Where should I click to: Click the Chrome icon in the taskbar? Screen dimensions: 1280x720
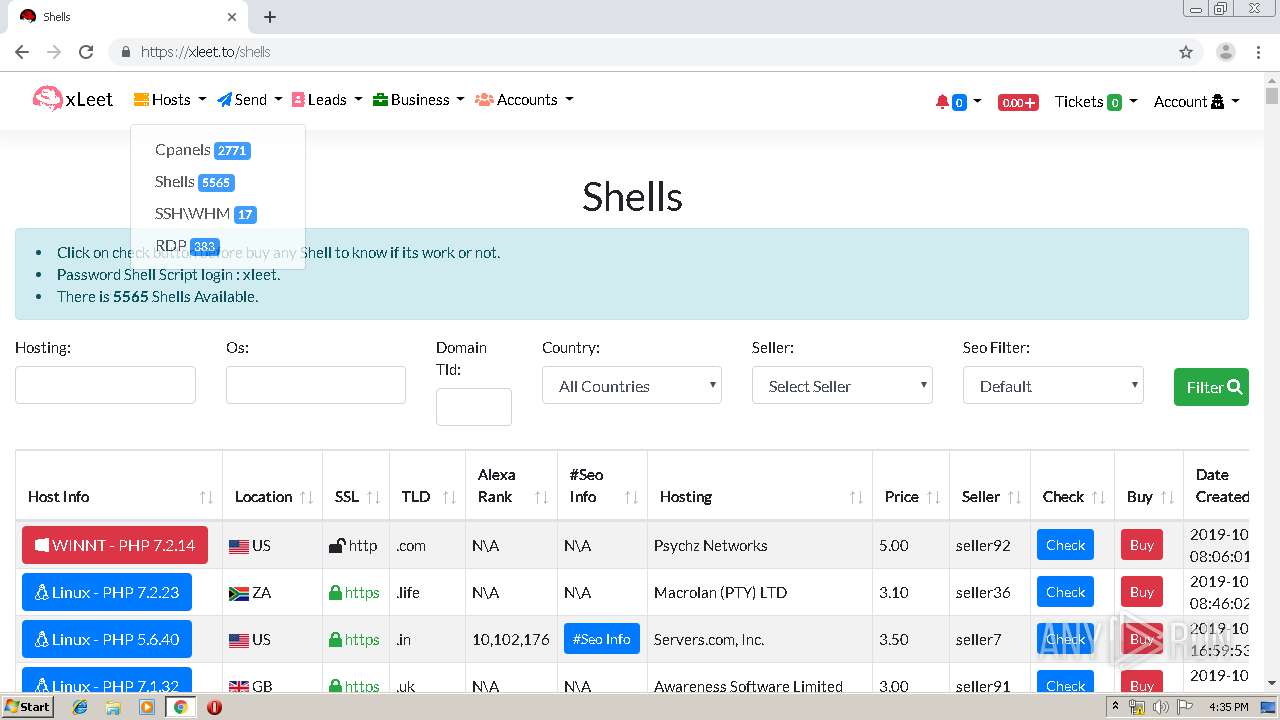(x=180, y=707)
